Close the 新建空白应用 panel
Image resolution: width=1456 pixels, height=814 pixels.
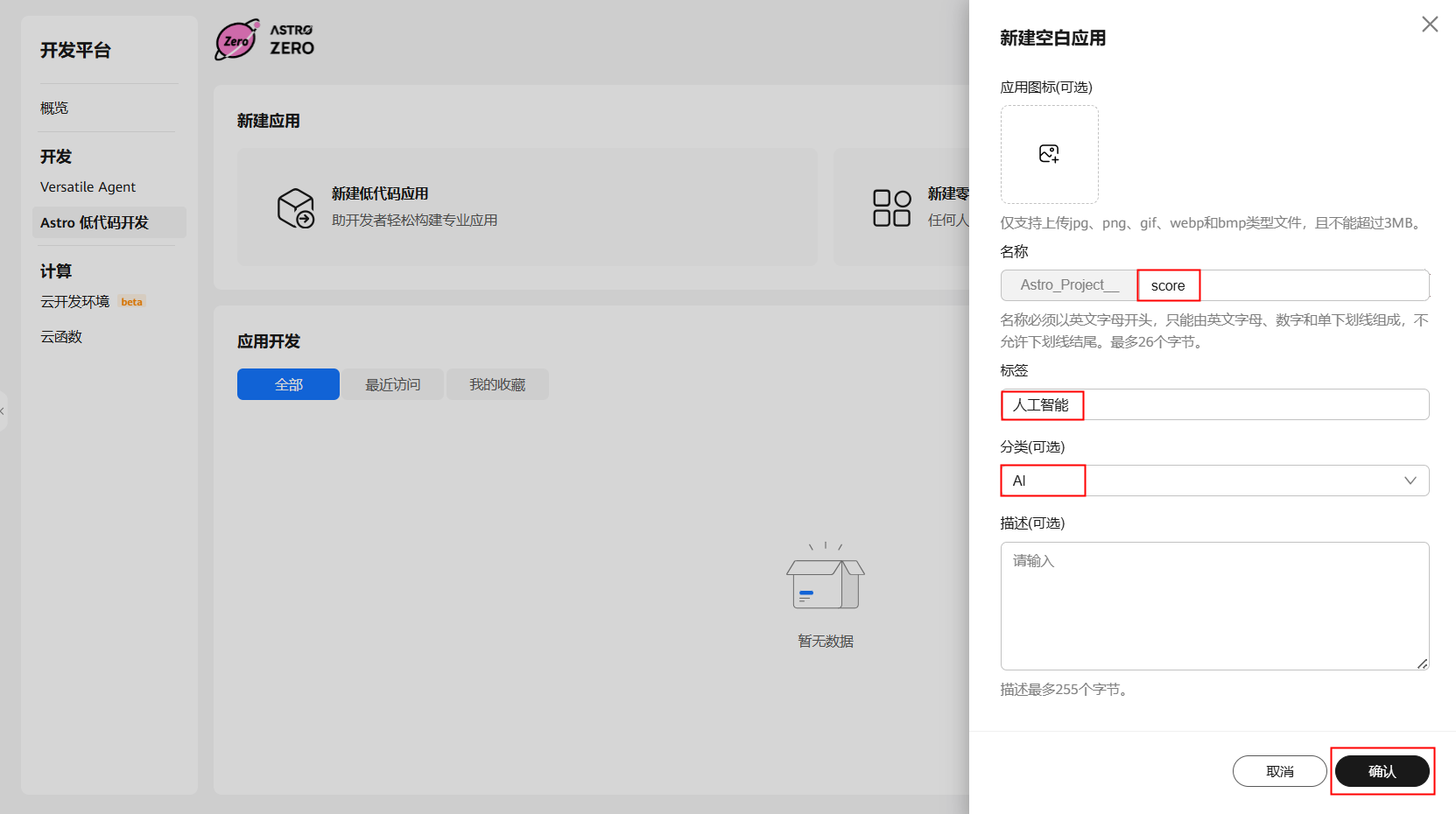click(1430, 25)
